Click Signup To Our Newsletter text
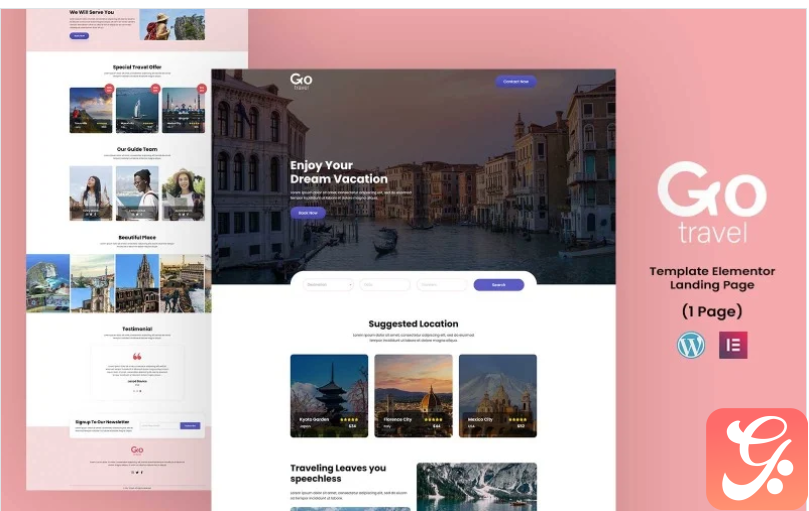This screenshot has height=511, width=809. point(102,422)
